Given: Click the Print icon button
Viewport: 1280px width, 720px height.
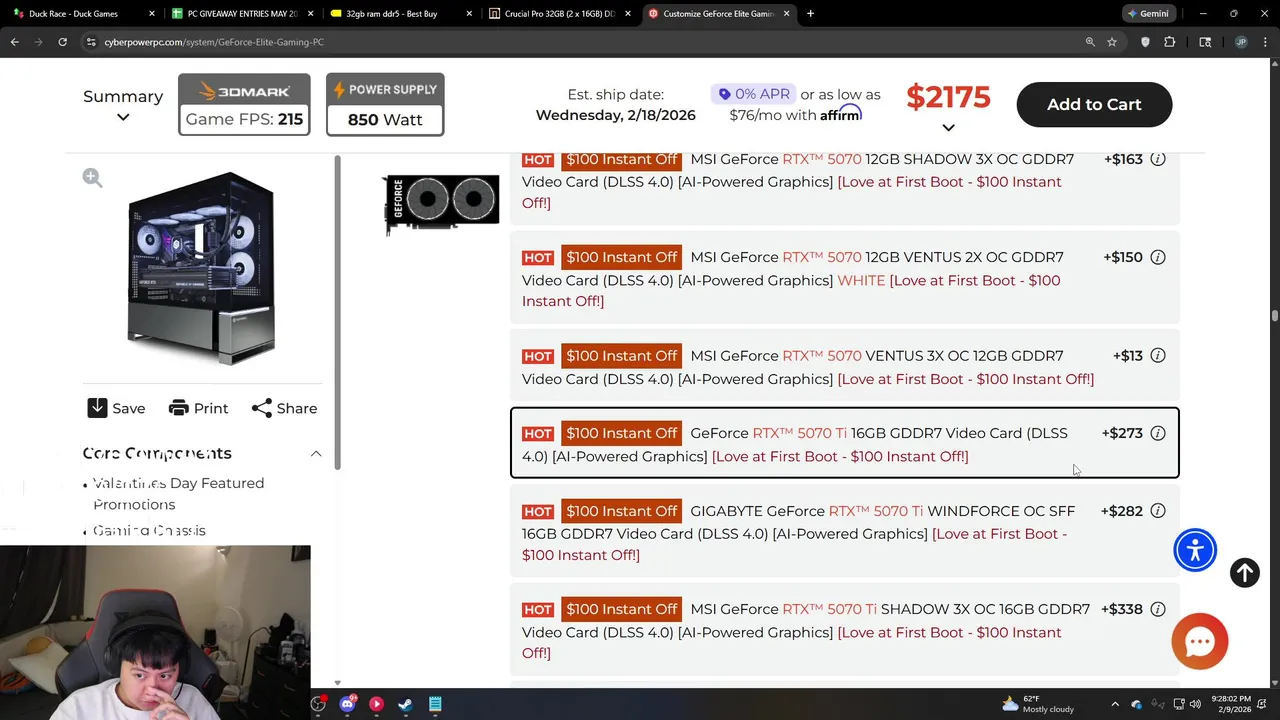Looking at the screenshot, I should pos(179,408).
